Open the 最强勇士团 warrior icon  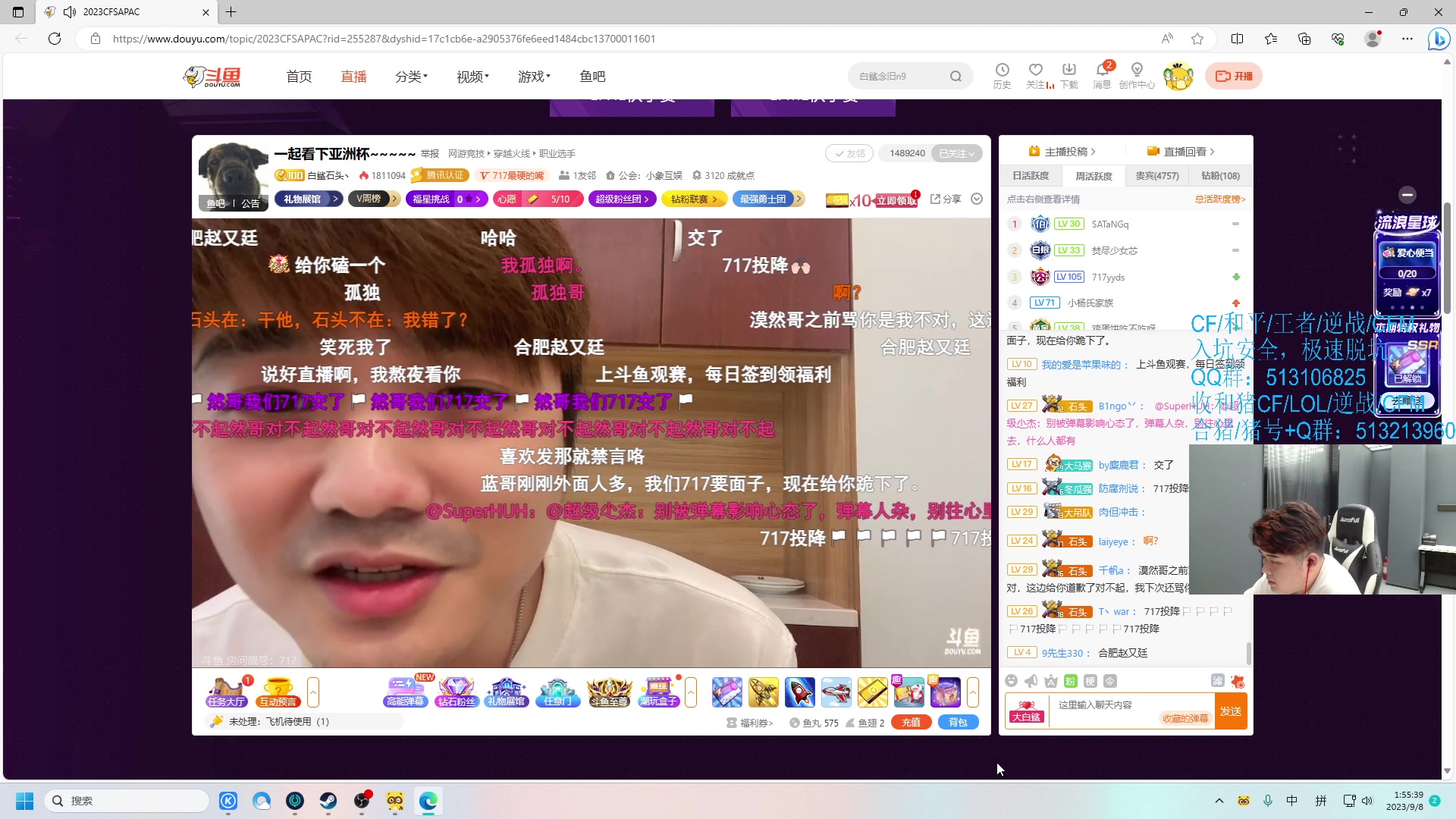pyautogui.click(x=764, y=199)
